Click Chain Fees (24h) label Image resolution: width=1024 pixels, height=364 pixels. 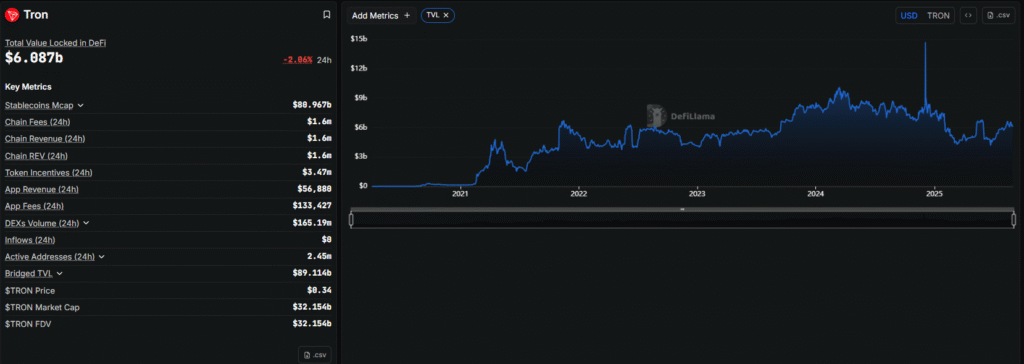(x=37, y=122)
